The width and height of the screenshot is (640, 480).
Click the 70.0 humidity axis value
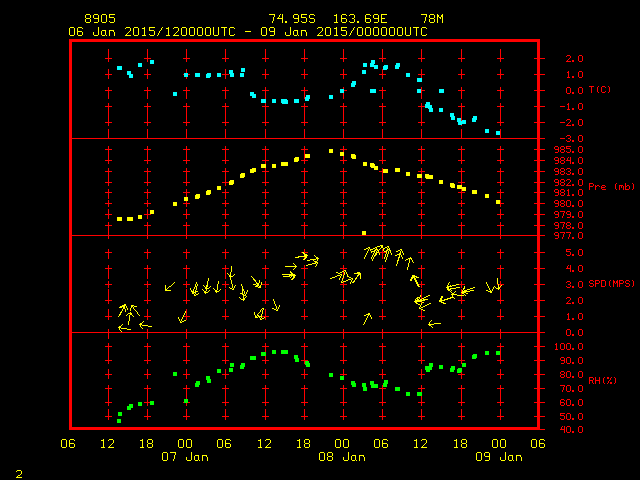(x=571, y=389)
